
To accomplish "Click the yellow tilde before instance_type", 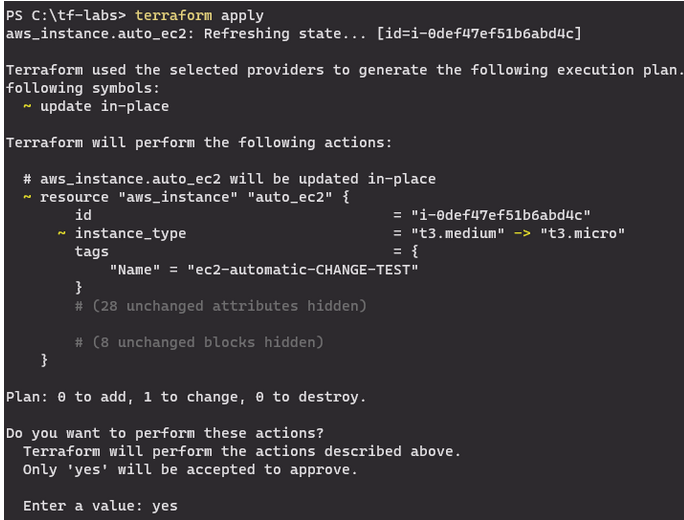I will coord(62,233).
